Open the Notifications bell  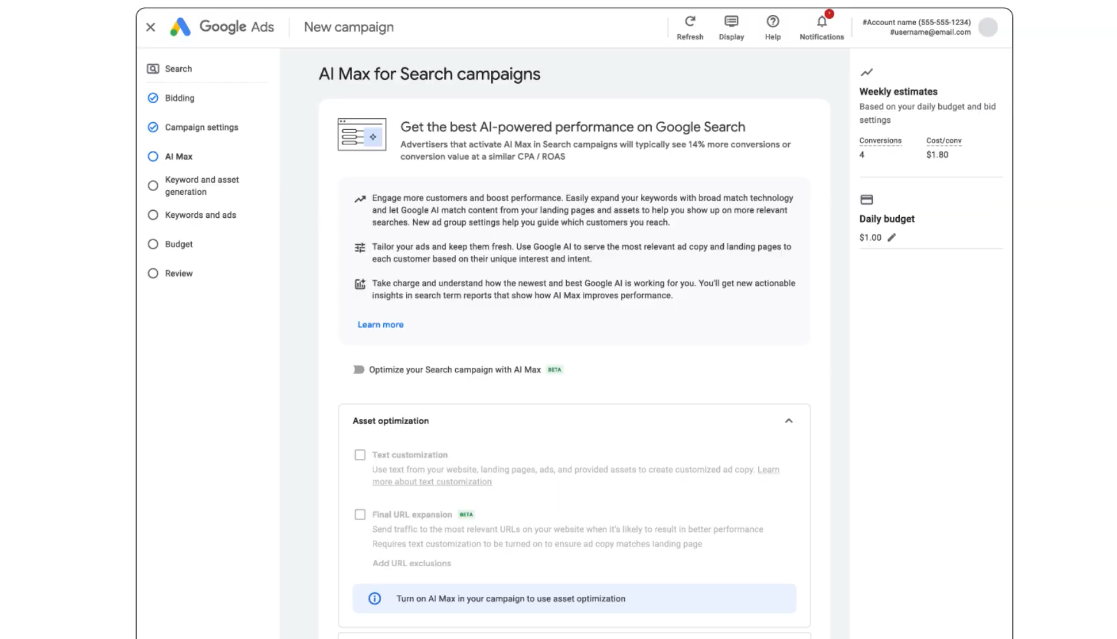821,21
